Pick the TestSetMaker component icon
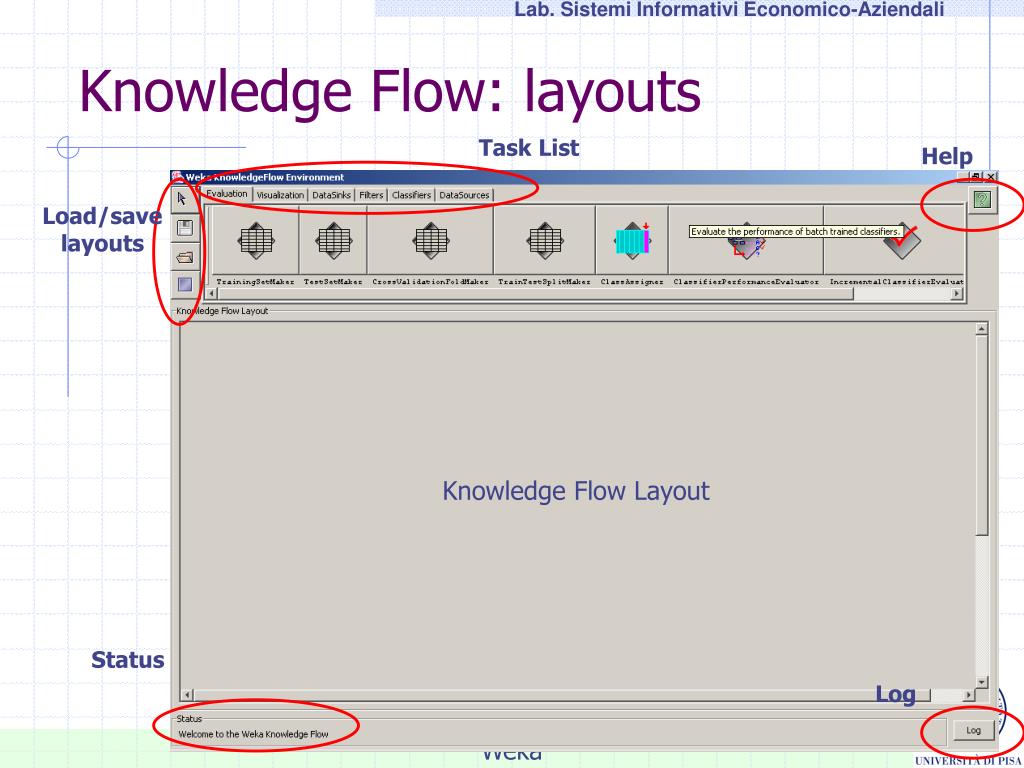 tap(333, 240)
